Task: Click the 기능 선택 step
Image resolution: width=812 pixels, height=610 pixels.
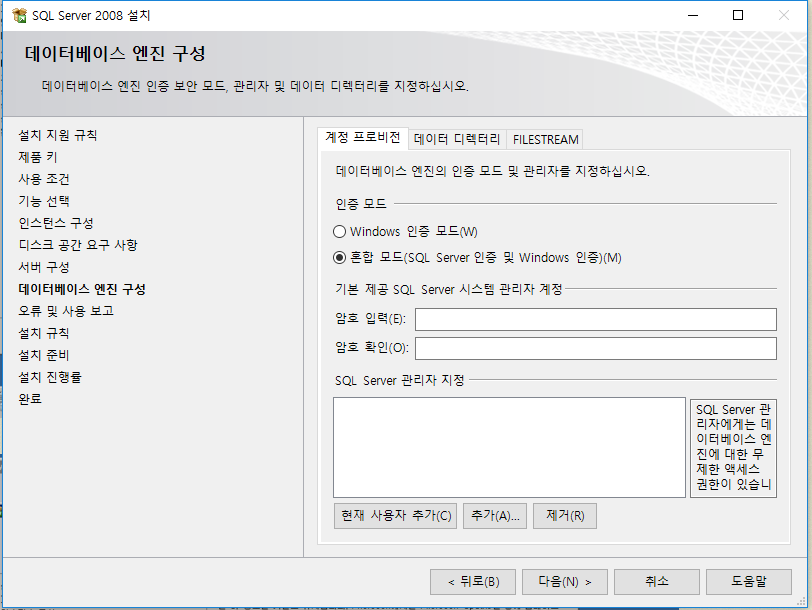Action: point(44,201)
